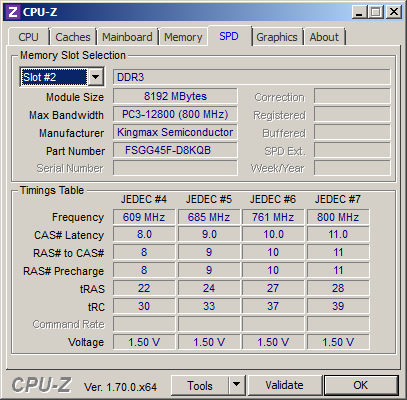The image size is (407, 400).
Task: Click the PC3-12800 (800 MHz) bandwidth value
Action: [x=175, y=114]
